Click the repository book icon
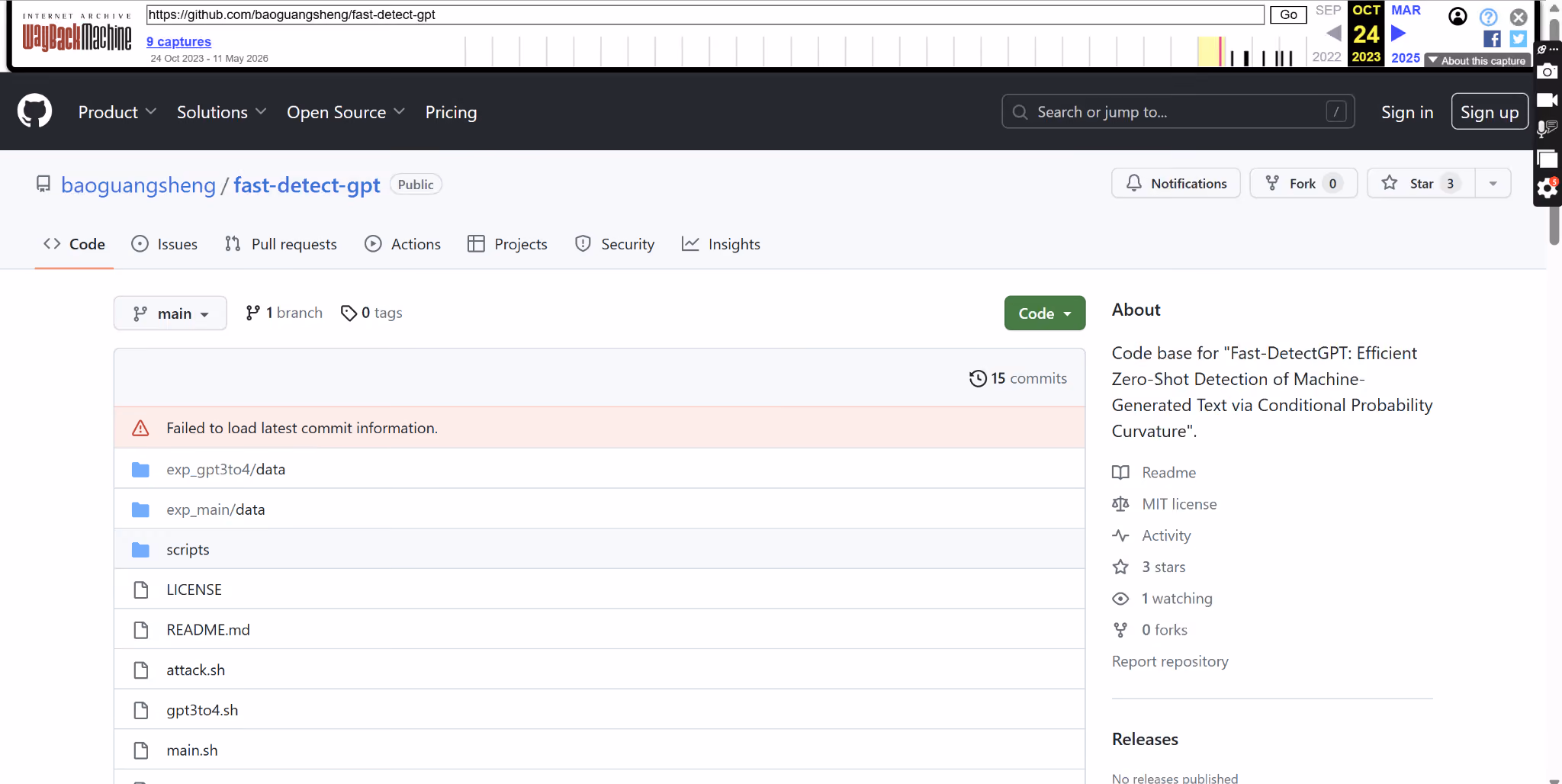Screen dimensions: 1562x784 [x=43, y=185]
